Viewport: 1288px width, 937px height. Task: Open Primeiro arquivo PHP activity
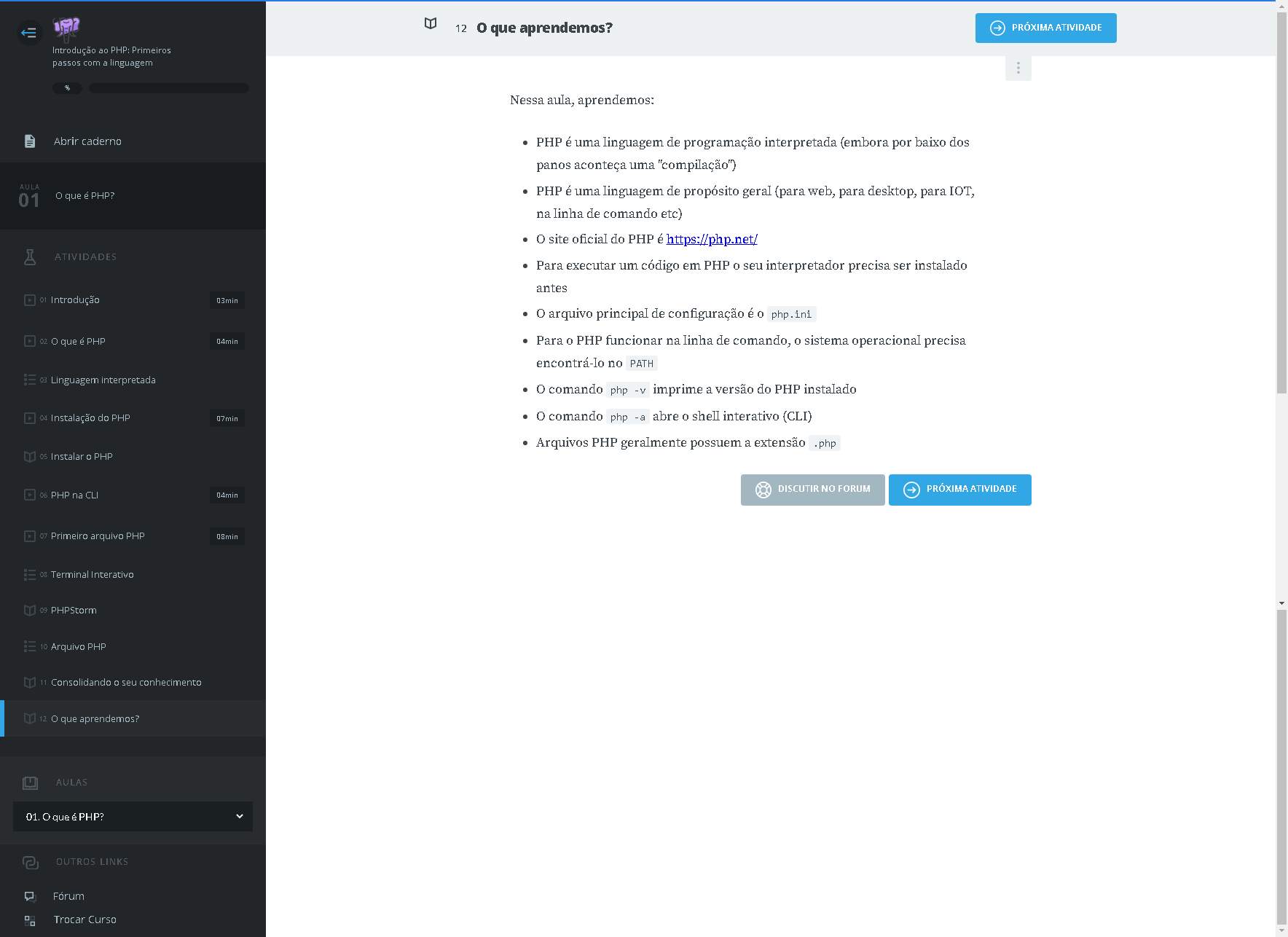click(98, 536)
